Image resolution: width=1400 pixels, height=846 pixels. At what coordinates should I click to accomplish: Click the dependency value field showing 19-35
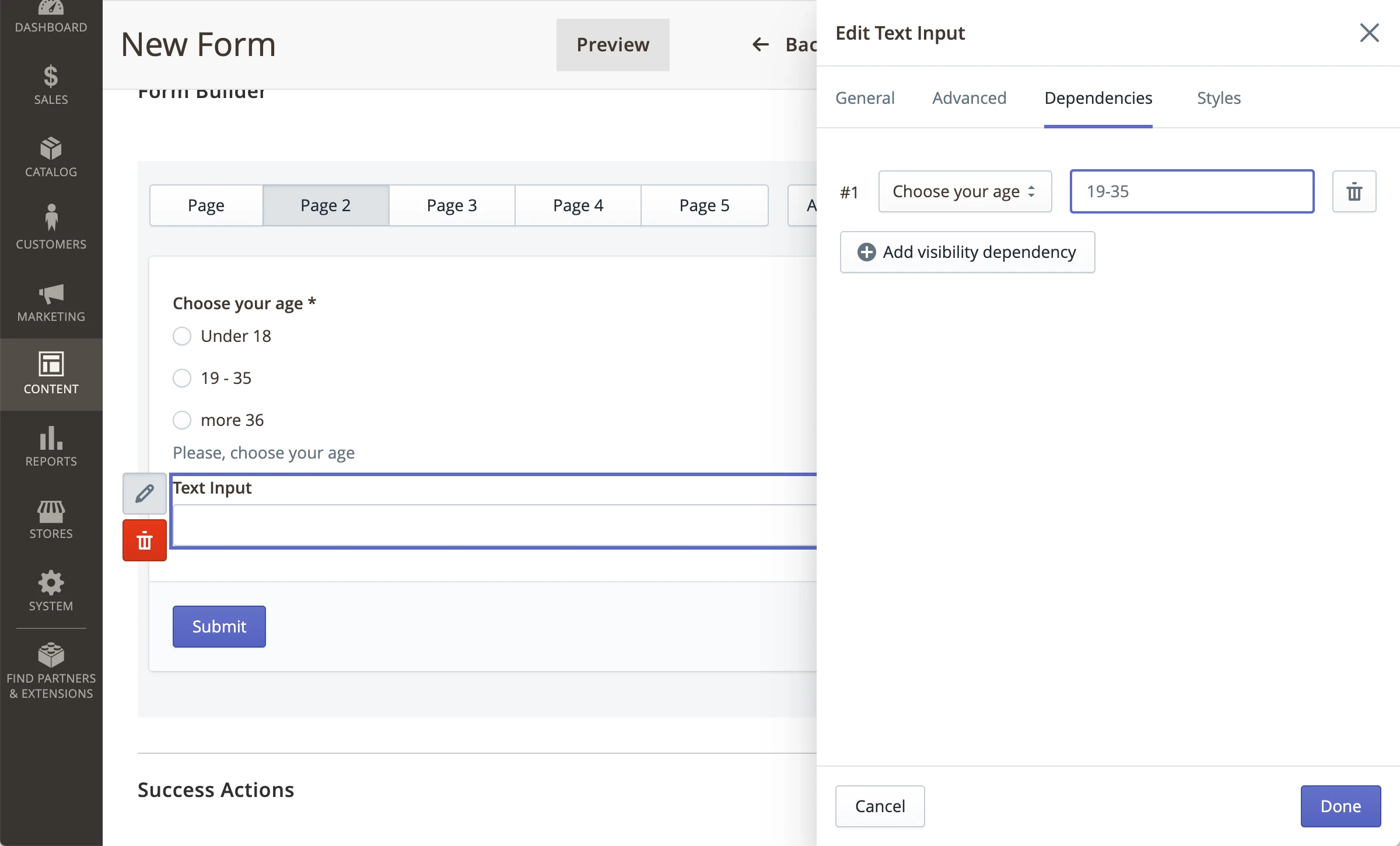point(1192,191)
